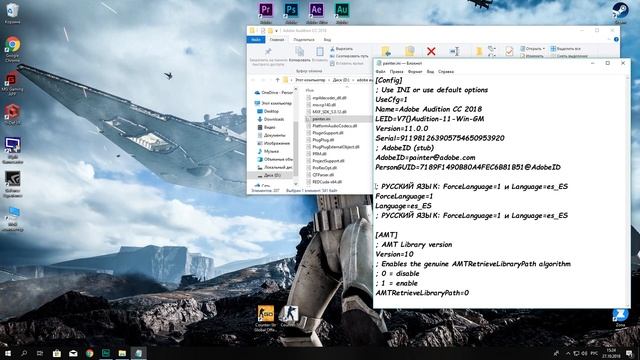The image size is (640, 360).
Task: Open Microsoft Store from the taskbar
Action: pyautogui.click(x=57, y=353)
